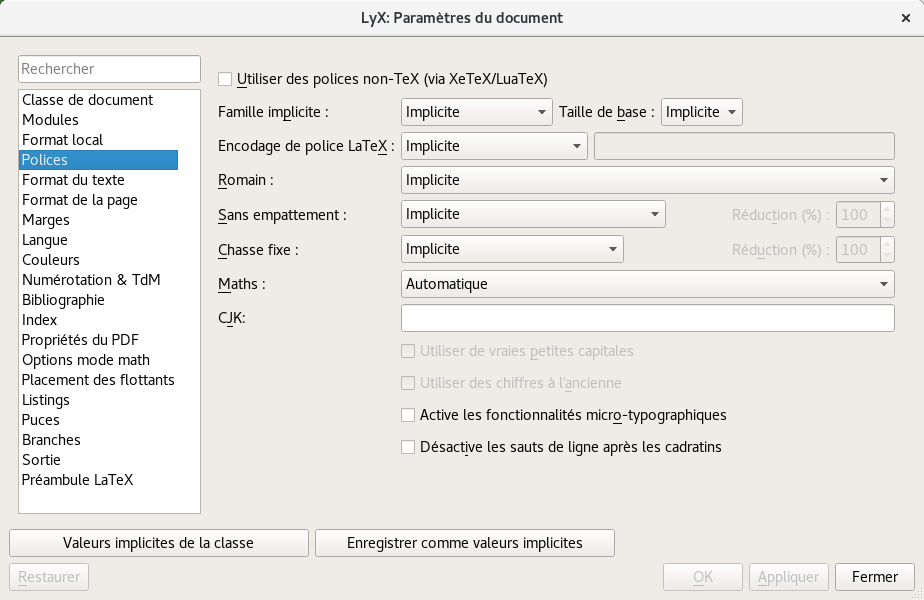Enable non-TeX fonts via XeTeX/LuaTeX checkbox
The width and height of the screenshot is (924, 600).
(225, 79)
